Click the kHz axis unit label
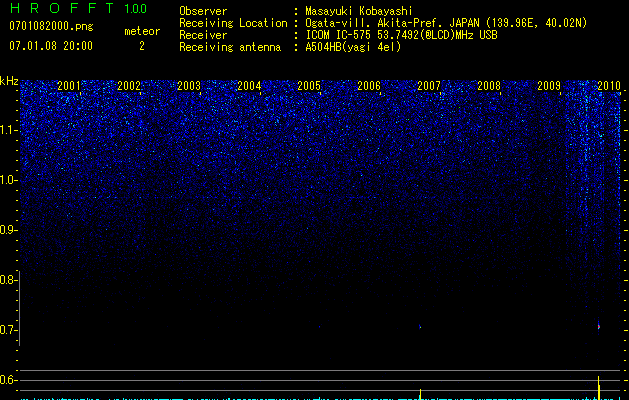The image size is (629, 400). pyautogui.click(x=9, y=81)
